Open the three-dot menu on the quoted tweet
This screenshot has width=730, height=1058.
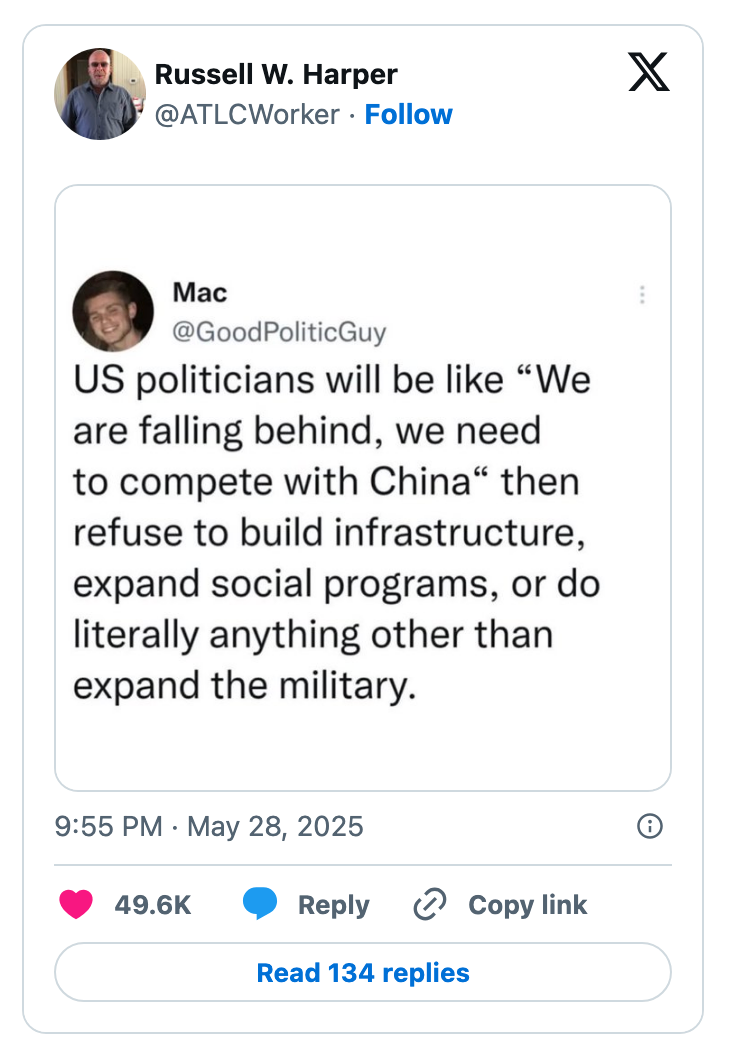[642, 295]
